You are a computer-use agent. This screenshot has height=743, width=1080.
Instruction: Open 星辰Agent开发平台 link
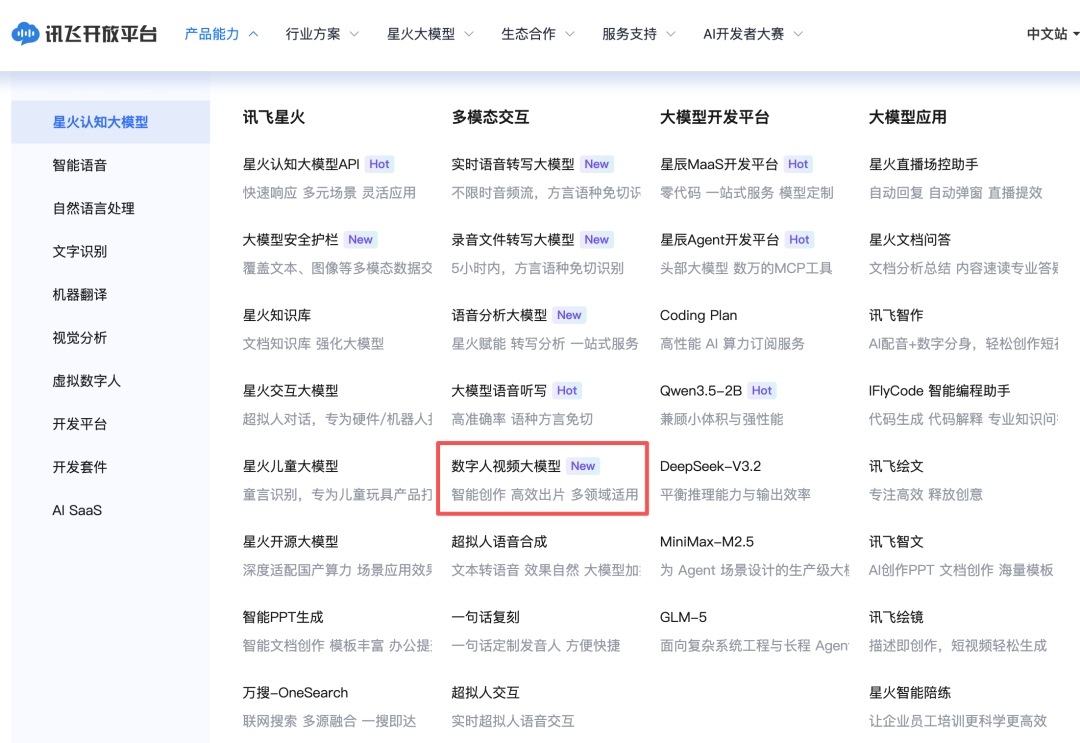719,240
